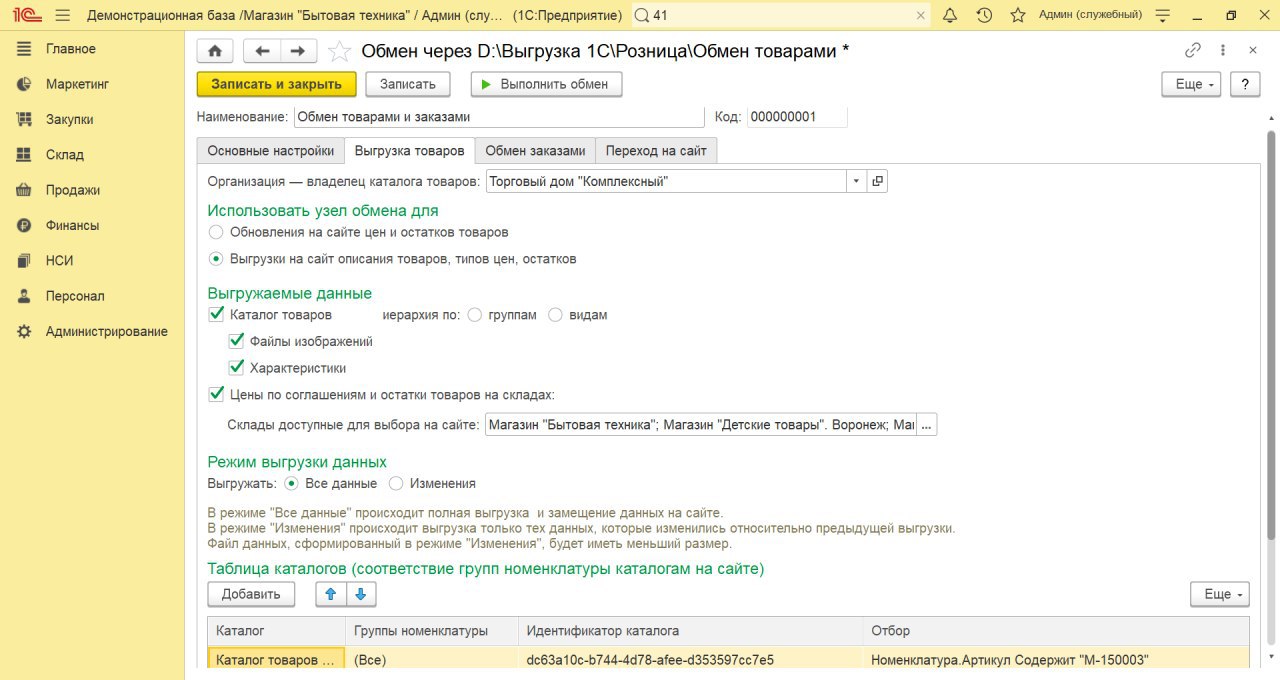Viewport: 1280px width, 680px height.
Task: Switch to Выгрузка товаров tab
Action: pyautogui.click(x=410, y=151)
